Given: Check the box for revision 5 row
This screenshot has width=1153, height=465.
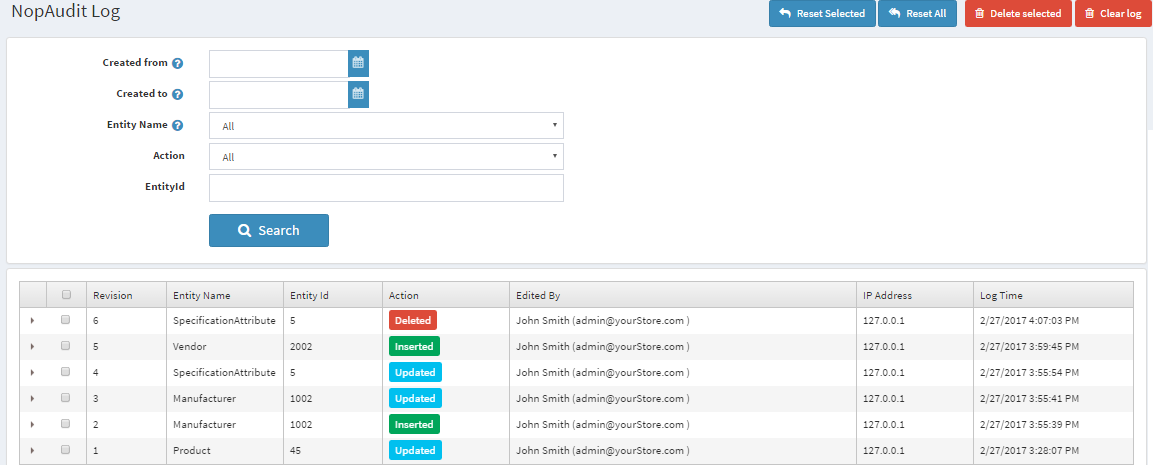Looking at the screenshot, I should [65, 346].
